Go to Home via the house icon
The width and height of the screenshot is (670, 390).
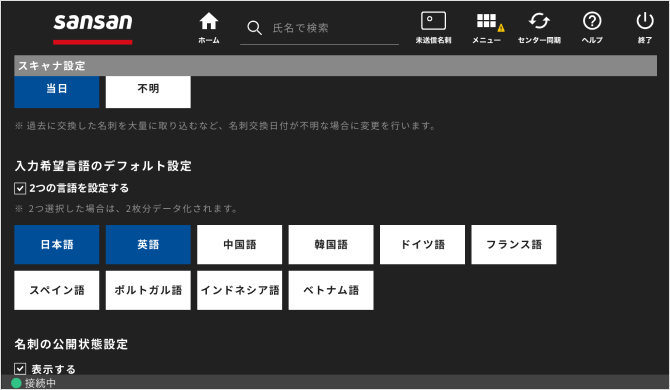[x=209, y=21]
